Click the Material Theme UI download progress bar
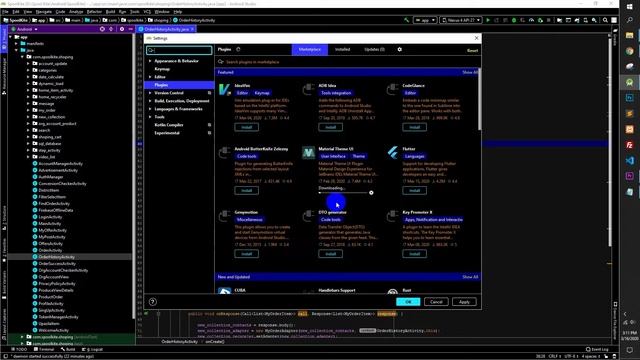 [x=343, y=193]
